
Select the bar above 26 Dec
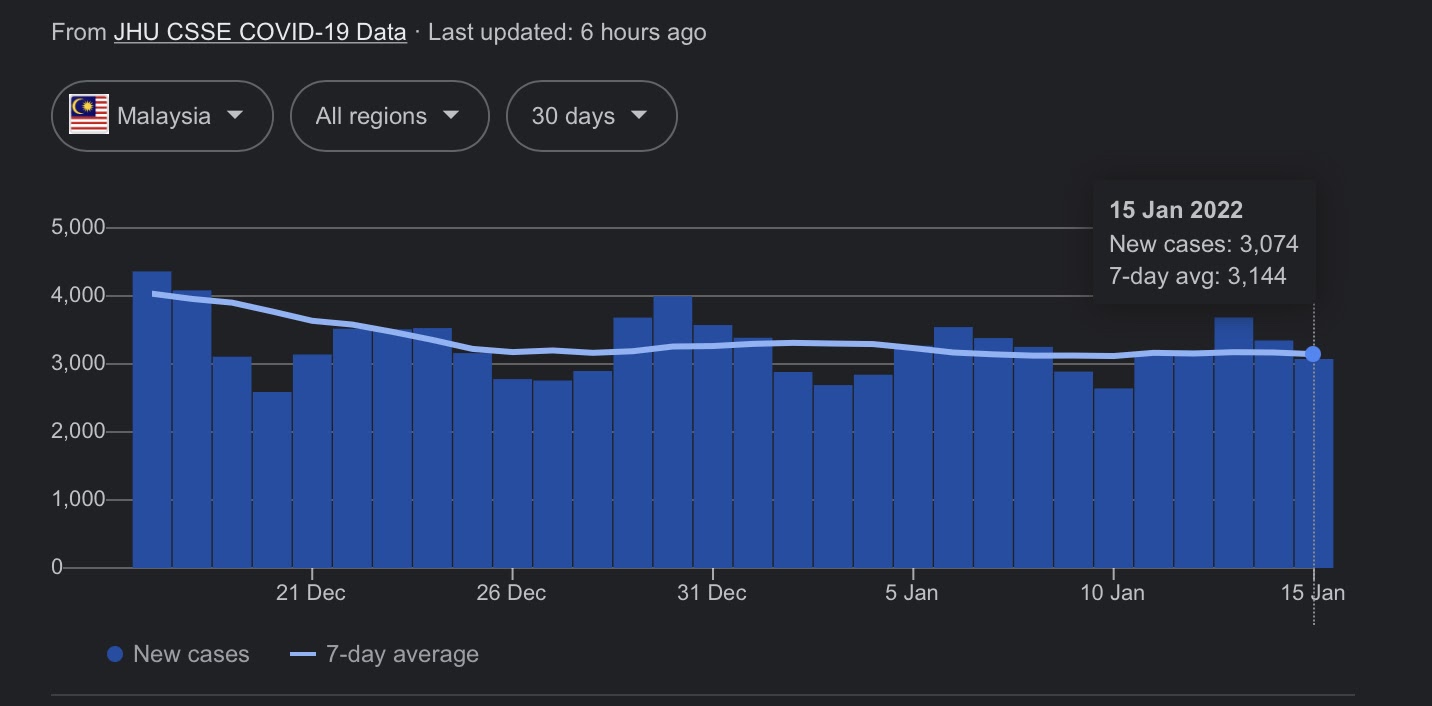(512, 472)
